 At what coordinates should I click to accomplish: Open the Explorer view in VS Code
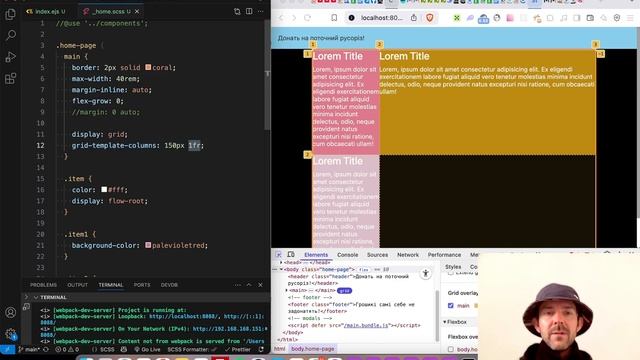tap(10, 15)
